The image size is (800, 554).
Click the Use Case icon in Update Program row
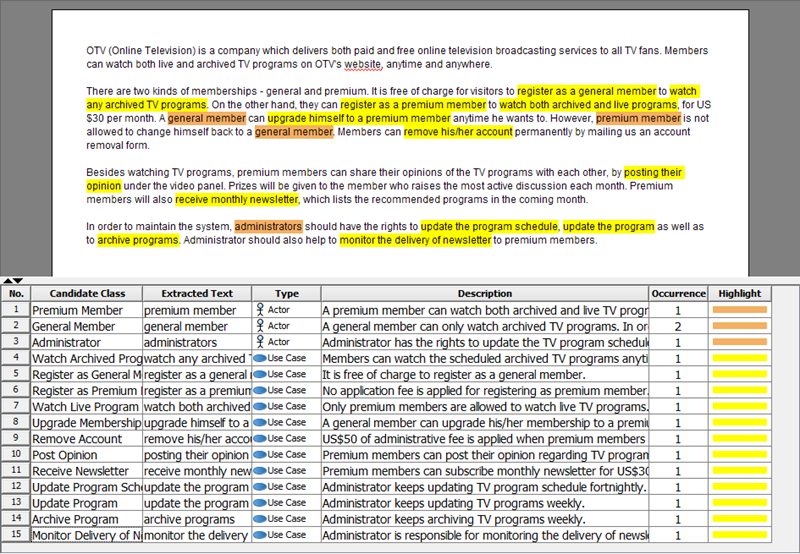[x=260, y=503]
